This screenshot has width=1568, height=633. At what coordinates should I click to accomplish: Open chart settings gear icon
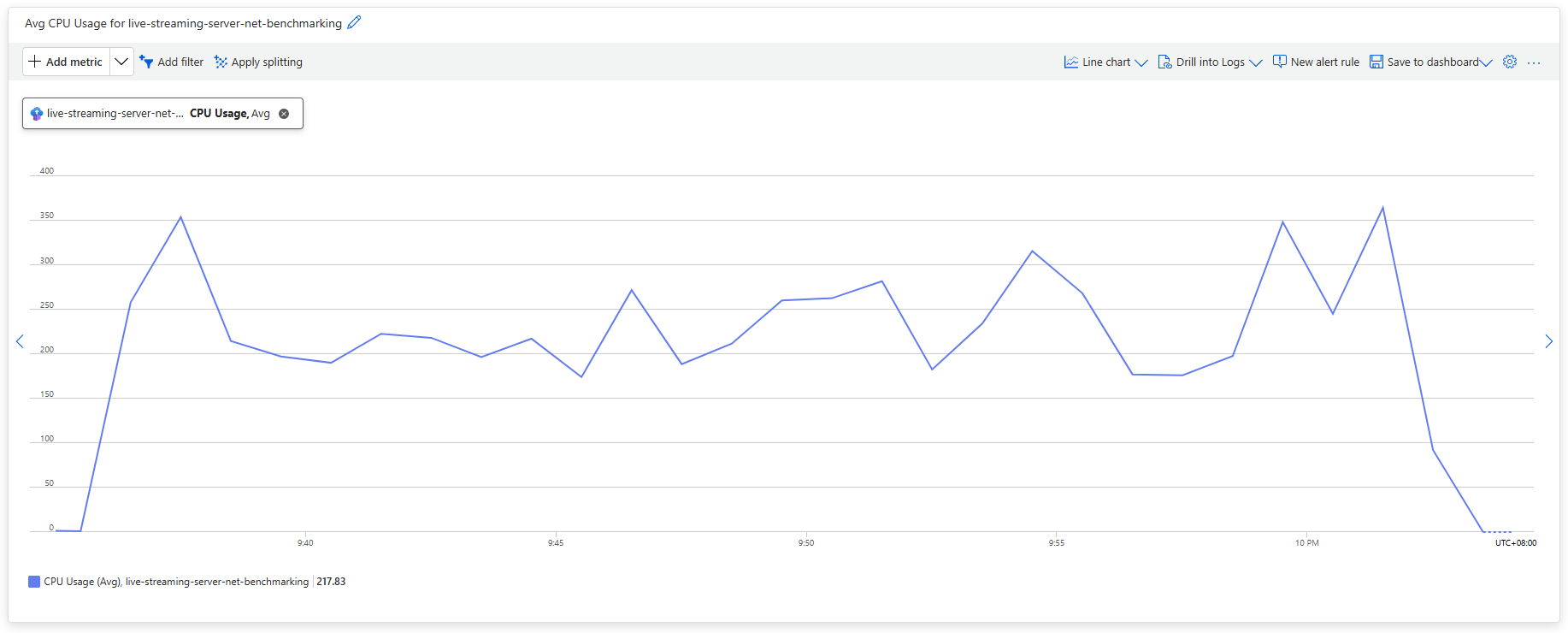[1510, 62]
